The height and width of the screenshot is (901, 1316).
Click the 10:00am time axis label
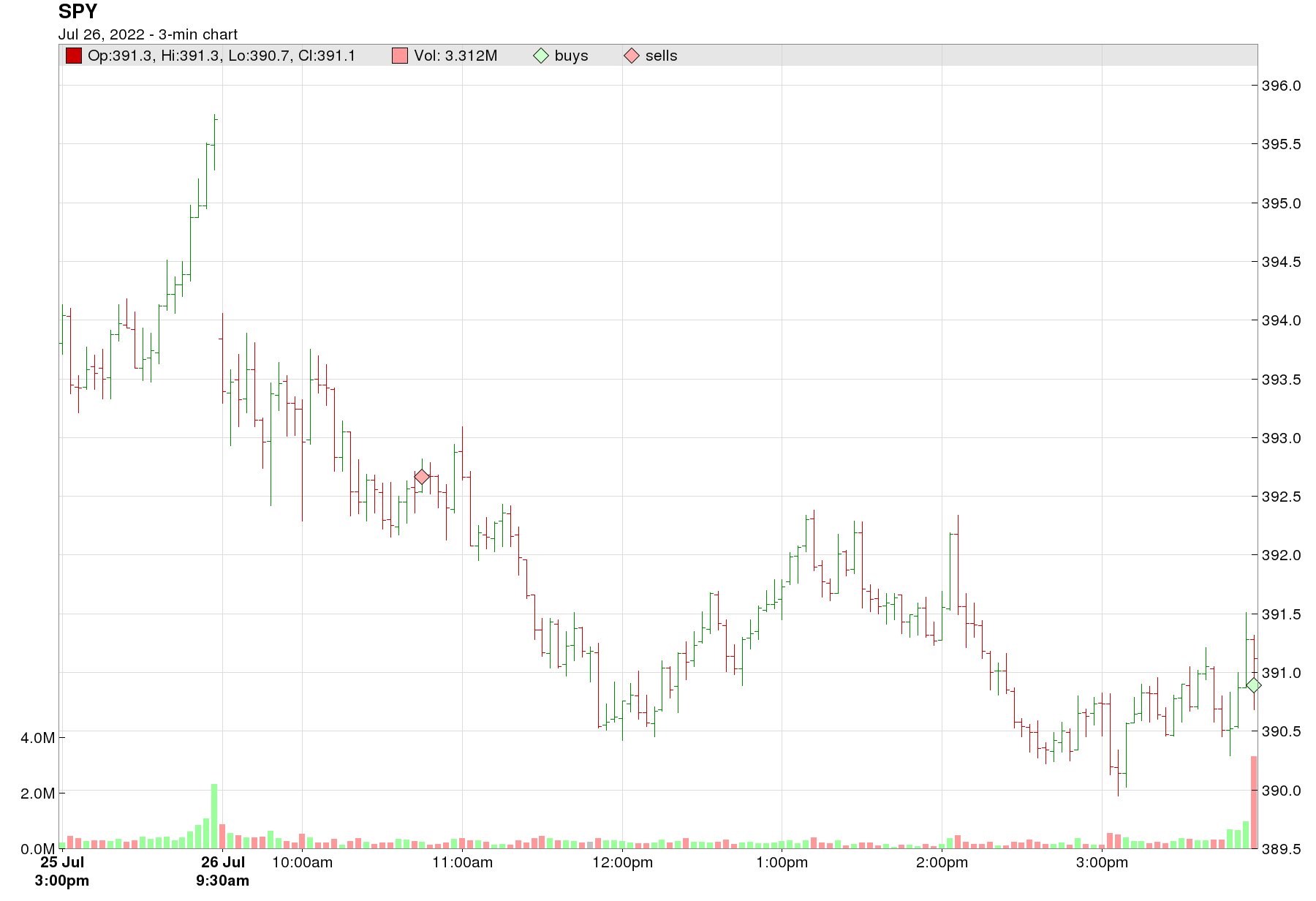pos(302,862)
